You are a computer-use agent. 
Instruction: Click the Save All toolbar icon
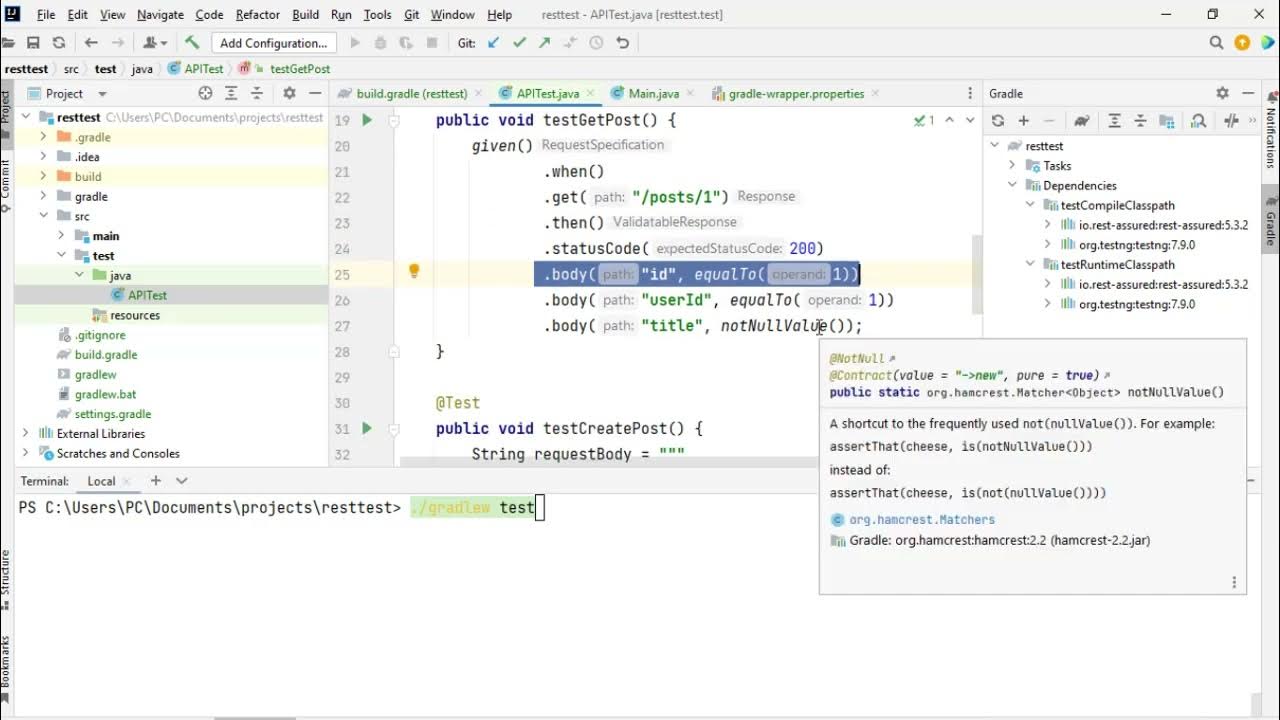[x=33, y=43]
